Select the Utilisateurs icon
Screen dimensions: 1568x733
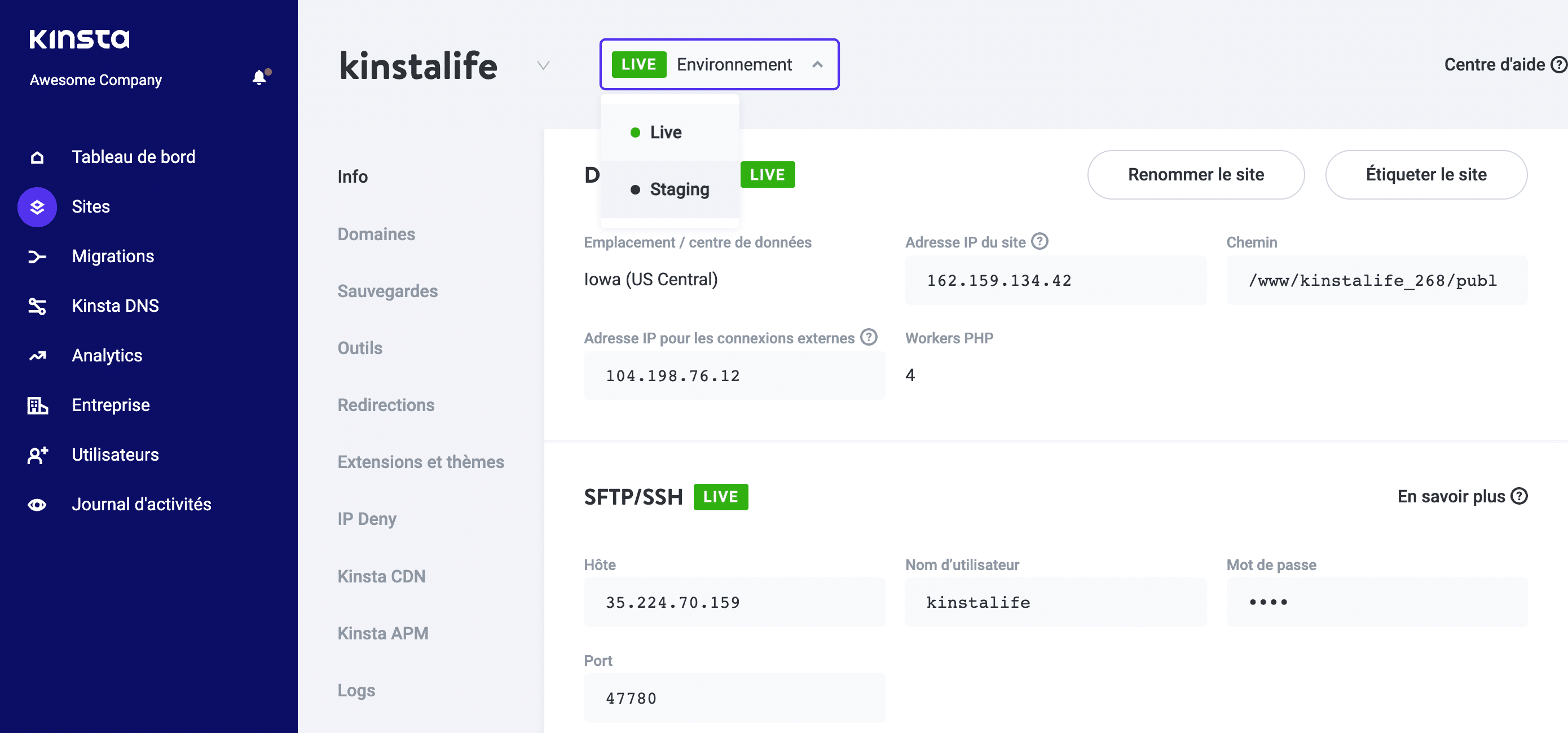pos(37,455)
